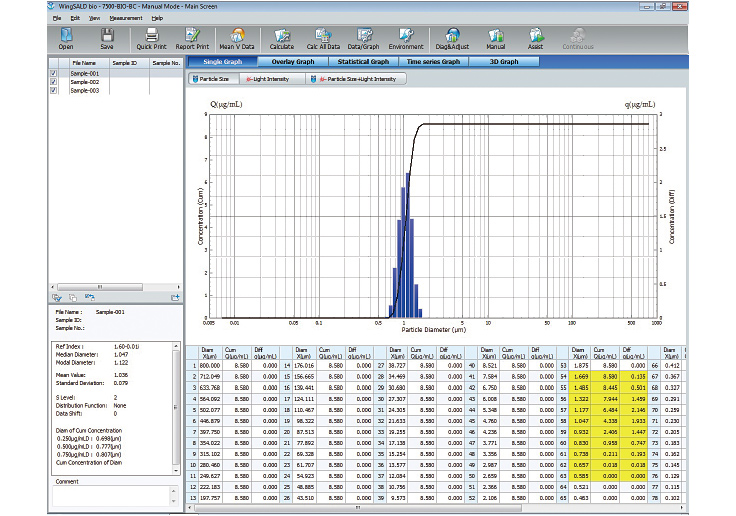736x516 pixels.
Task: Run Calc All Data from toolbar
Action: pos(323,38)
